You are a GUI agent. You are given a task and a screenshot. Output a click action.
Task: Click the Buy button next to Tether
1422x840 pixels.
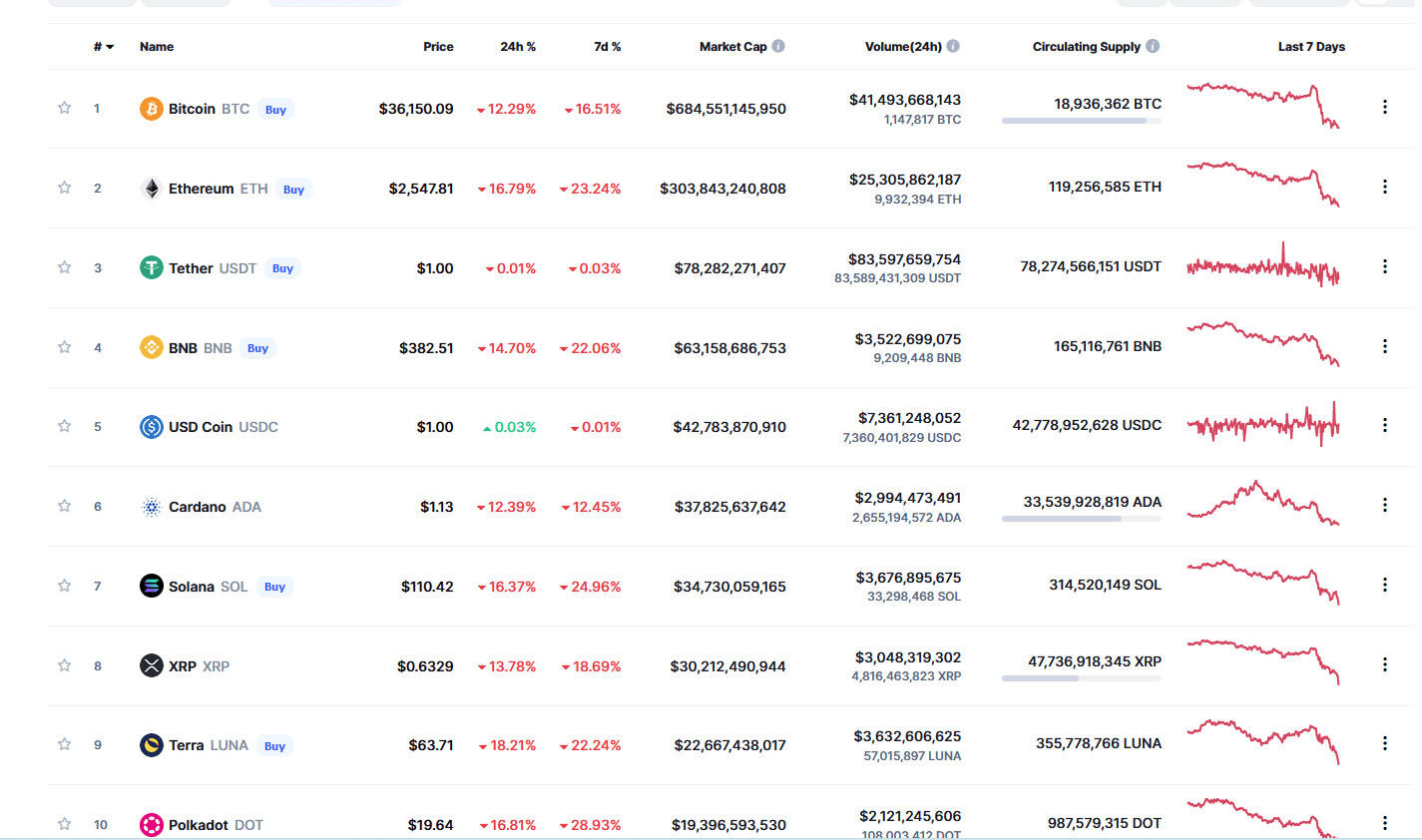point(282,268)
